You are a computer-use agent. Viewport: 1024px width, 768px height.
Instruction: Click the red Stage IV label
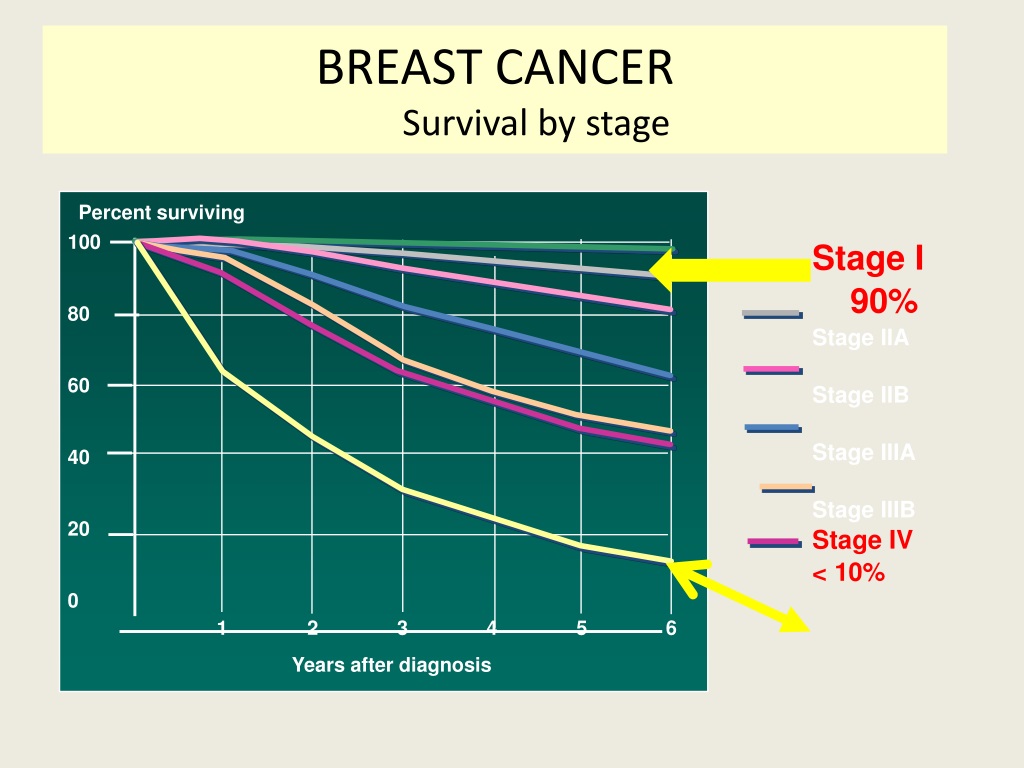click(x=861, y=540)
